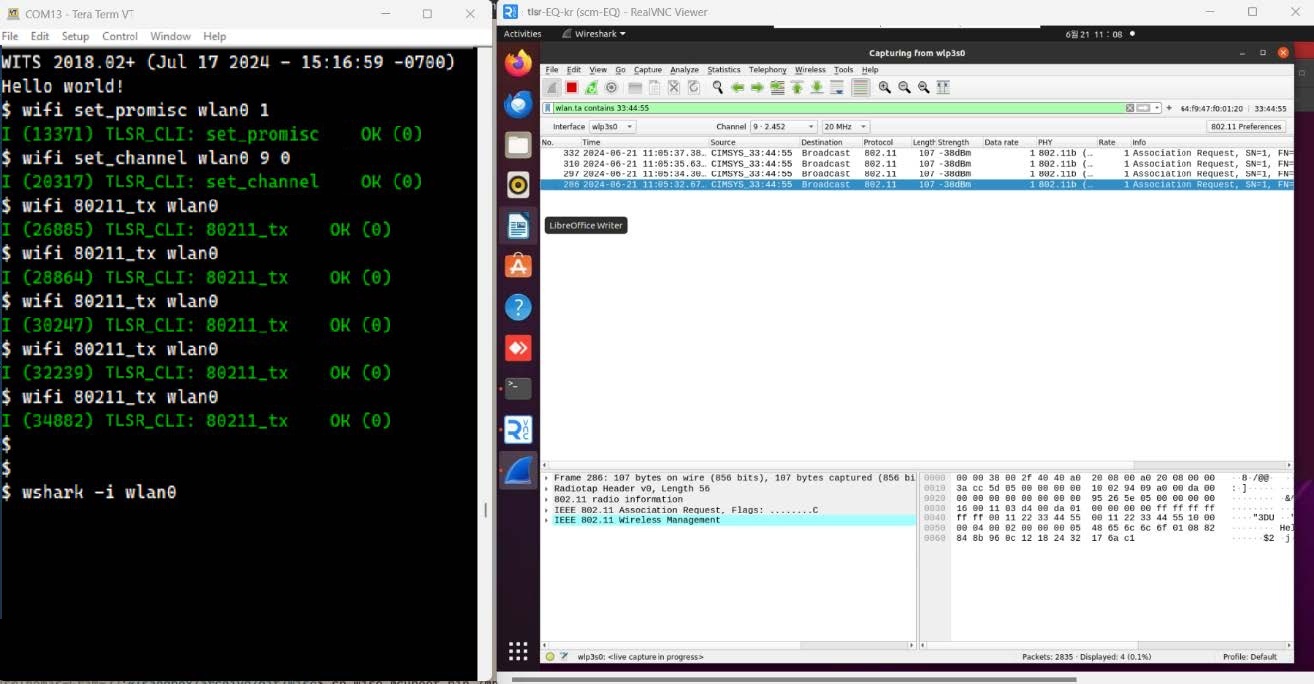Viewport: 1314px width, 684px height.
Task: Open Files from the Ubuntu dock
Action: (x=518, y=145)
